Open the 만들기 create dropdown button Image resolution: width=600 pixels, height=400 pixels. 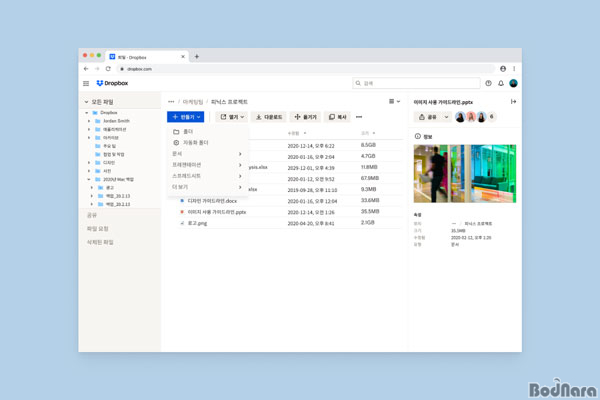pos(186,117)
